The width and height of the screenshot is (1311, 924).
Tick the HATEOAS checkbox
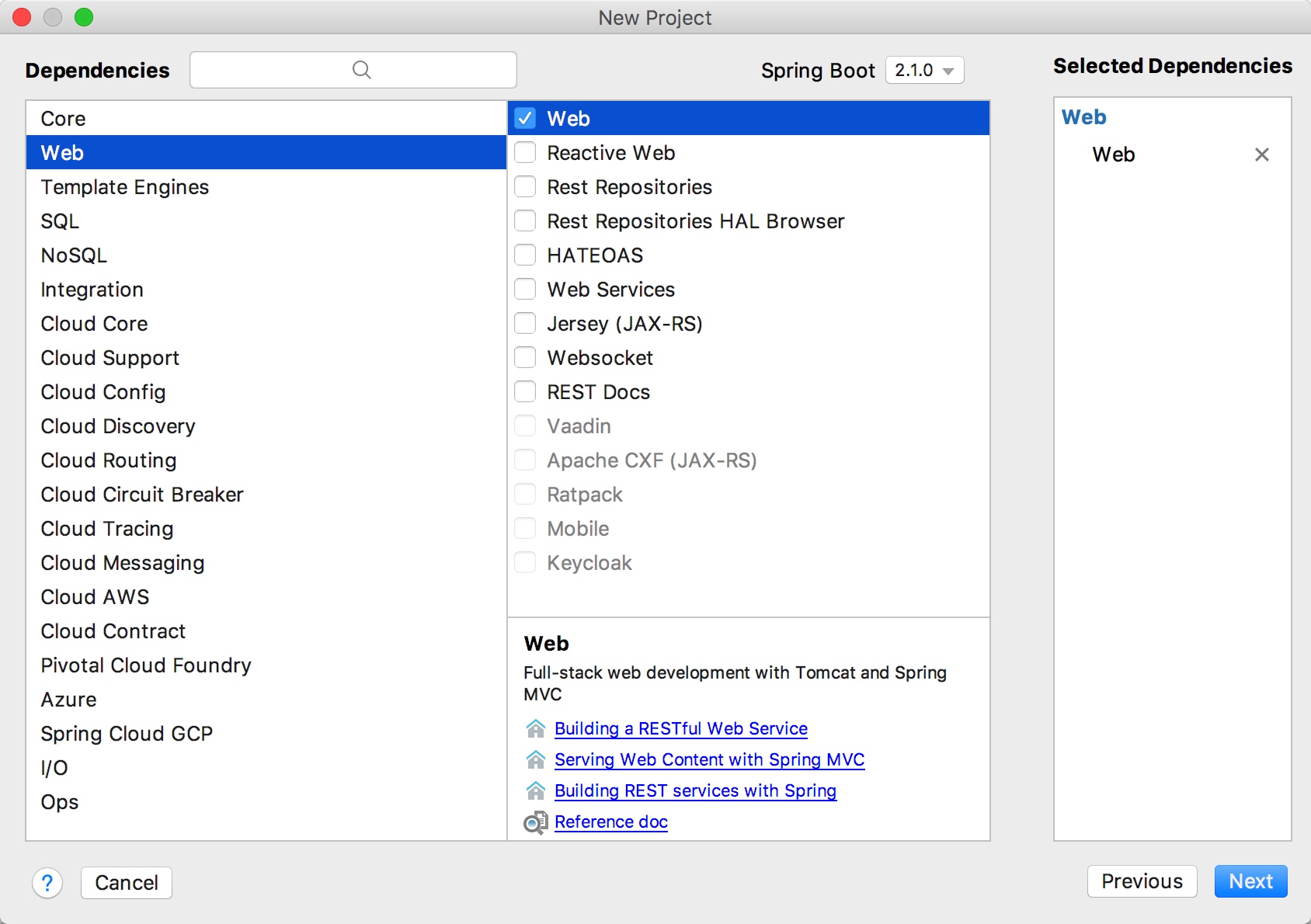pyautogui.click(x=526, y=255)
